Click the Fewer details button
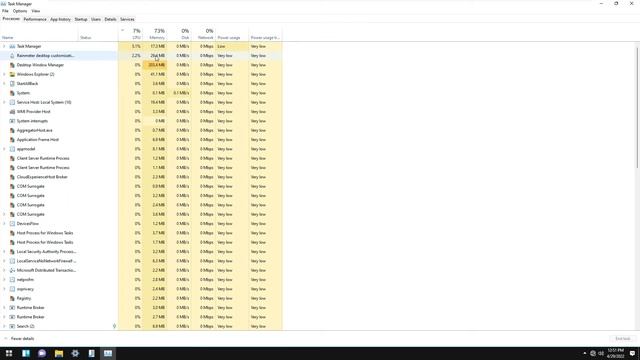640x360 pixels. pos(19,339)
